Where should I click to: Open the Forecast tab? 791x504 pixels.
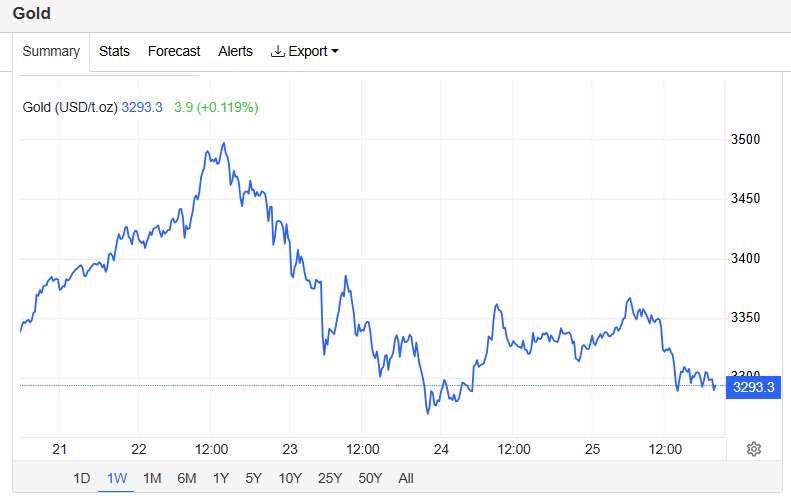point(174,51)
